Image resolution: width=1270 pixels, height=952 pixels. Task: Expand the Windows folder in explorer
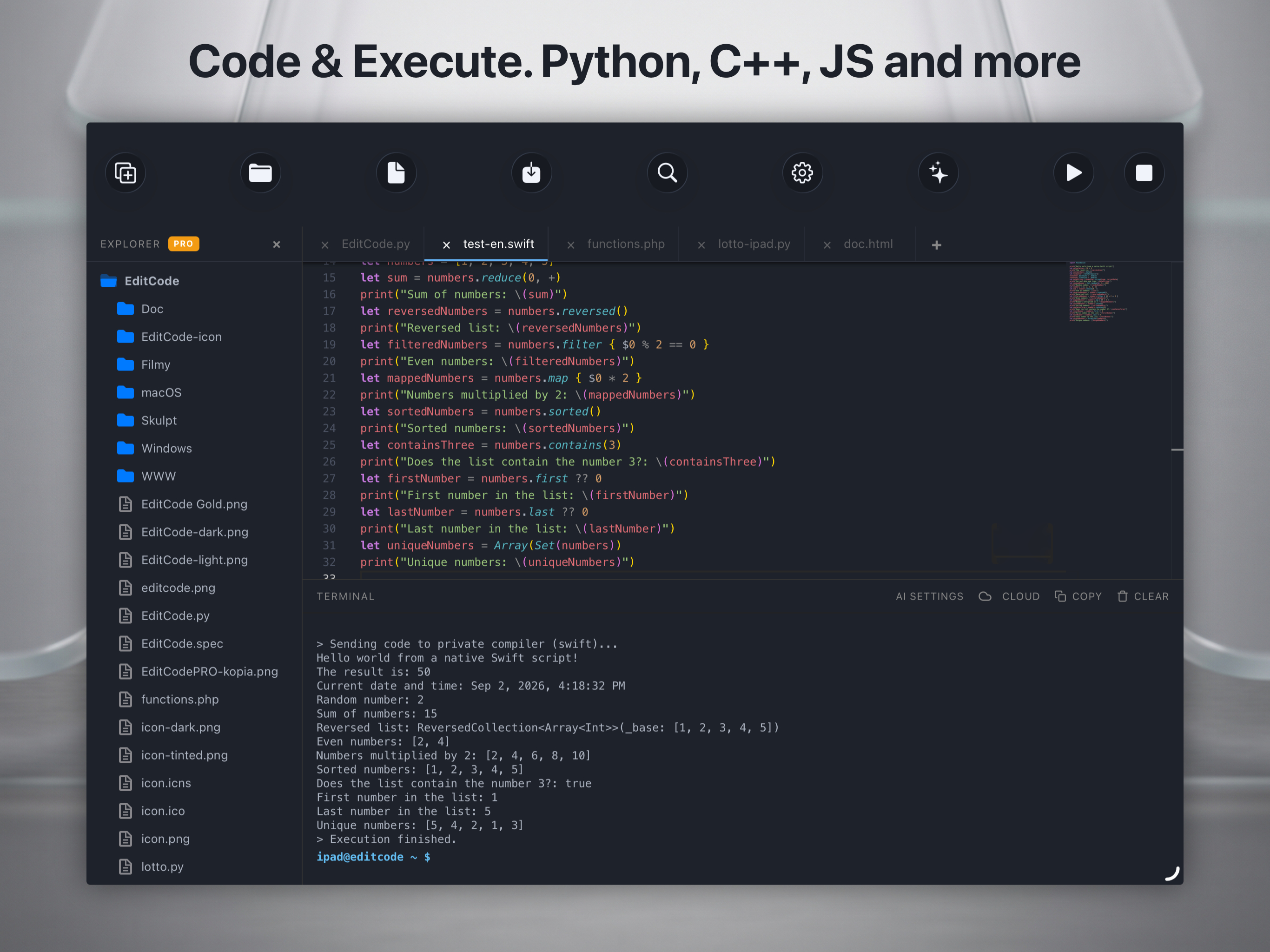tap(166, 449)
